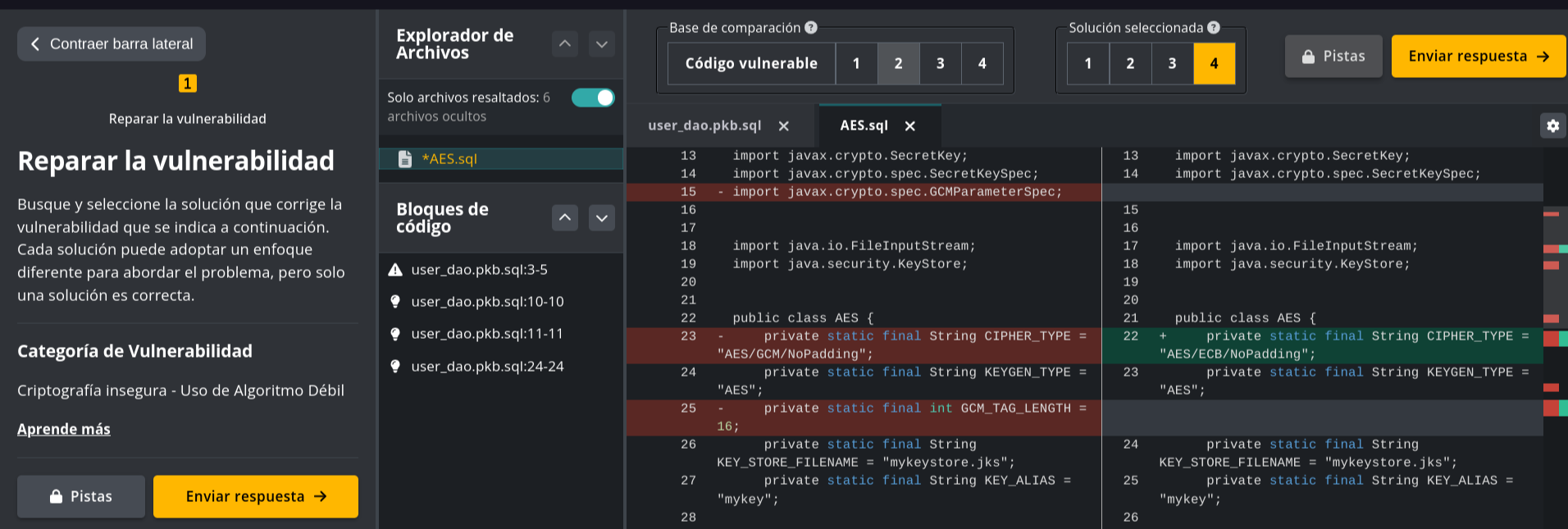Select public class AES line in left pane
This screenshot has height=529, width=1568.
pos(803,317)
